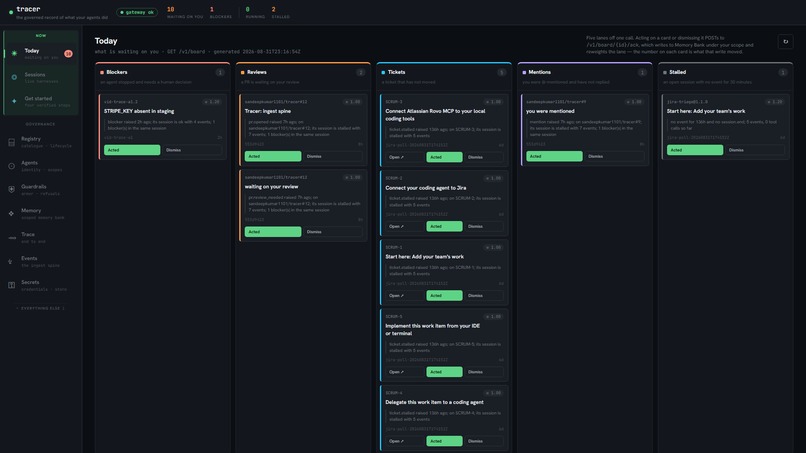Image resolution: width=806 pixels, height=453 pixels.
Task: Click the blockers counter in top bar
Action: tap(221, 13)
